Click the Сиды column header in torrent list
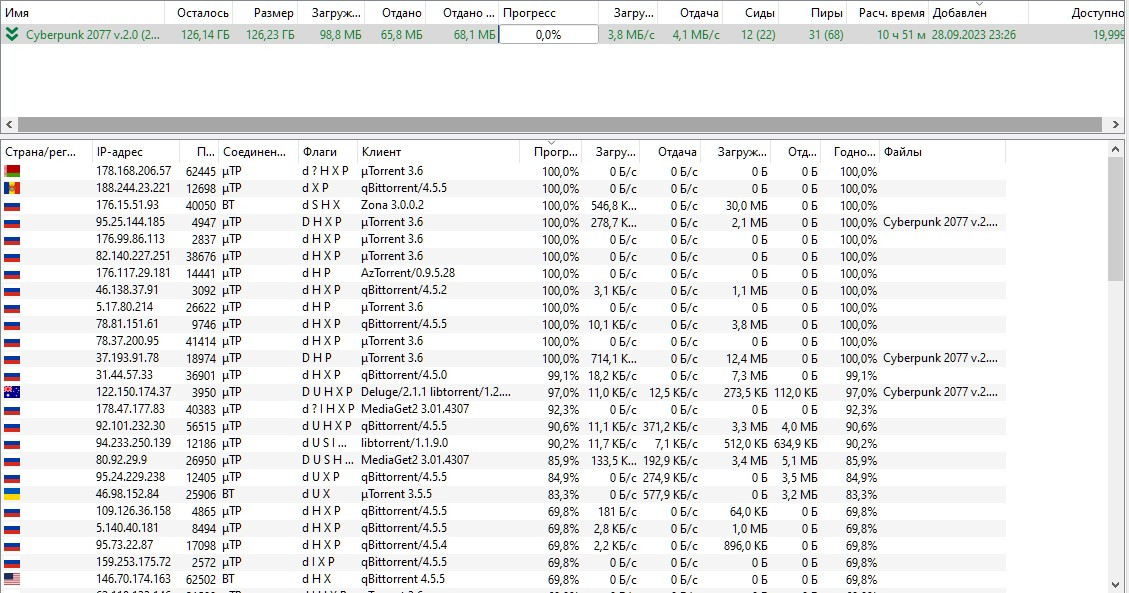 (x=752, y=13)
